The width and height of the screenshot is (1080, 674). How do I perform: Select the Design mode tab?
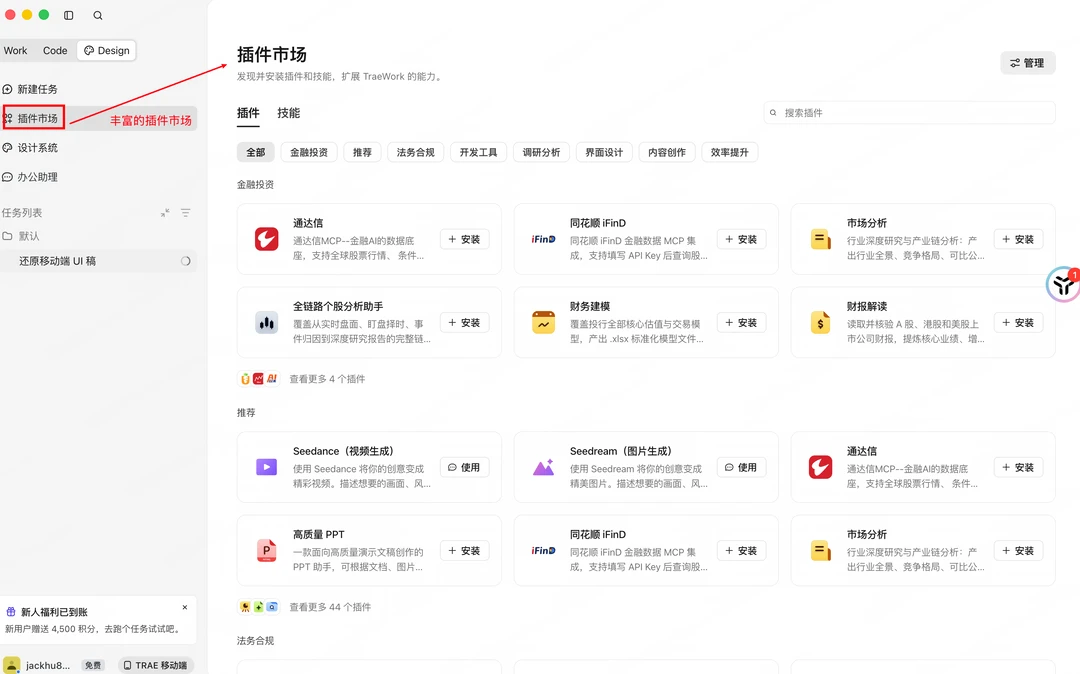(107, 50)
